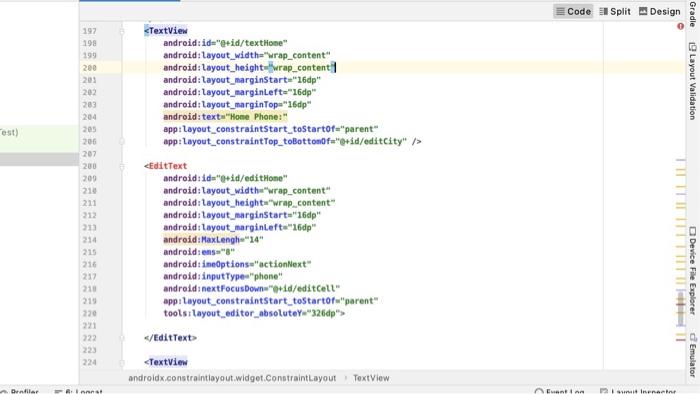Toggle fold marker at line 222
This screenshot has height=394, width=700.
pos(121,338)
